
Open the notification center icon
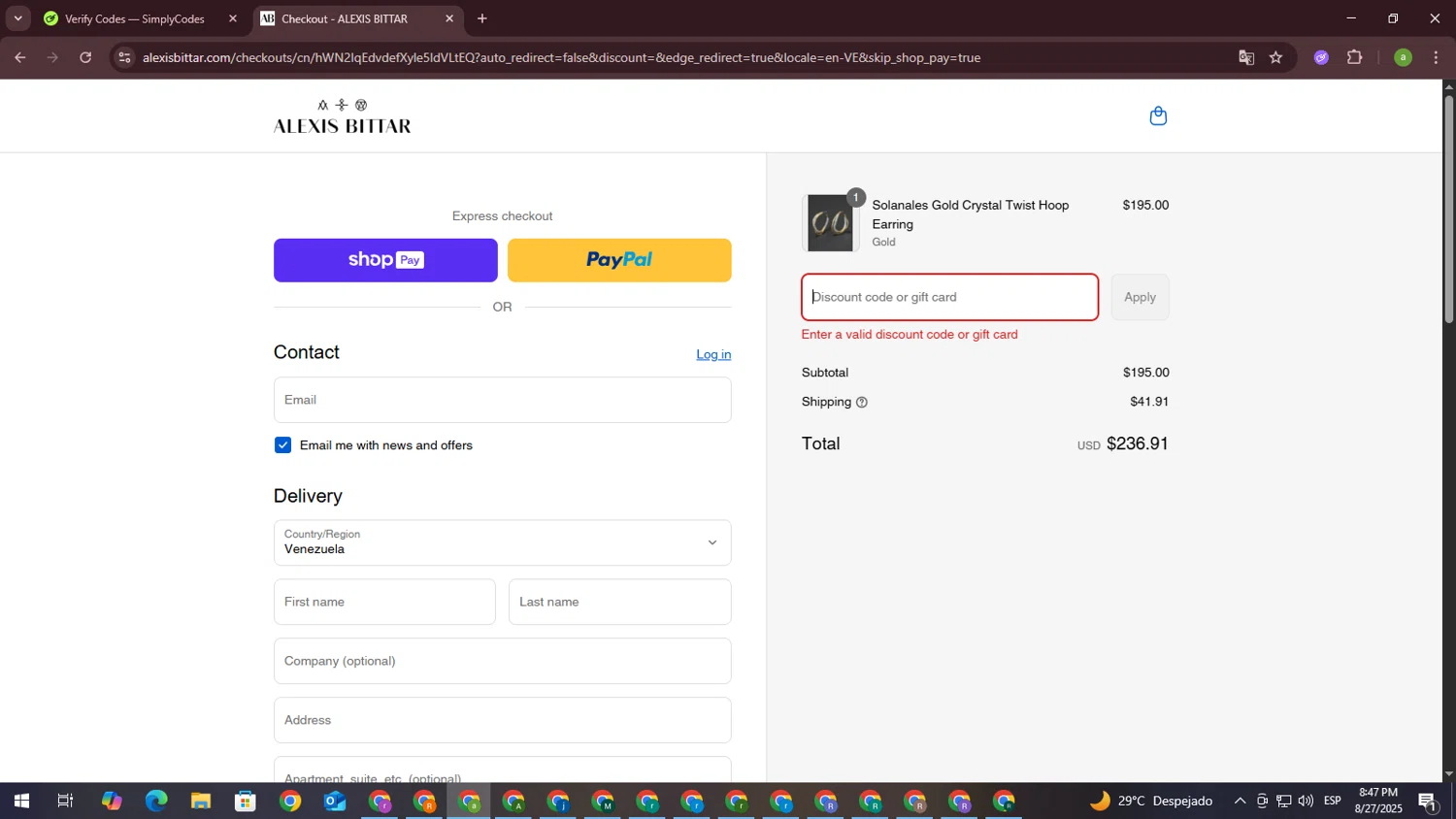click(1428, 802)
